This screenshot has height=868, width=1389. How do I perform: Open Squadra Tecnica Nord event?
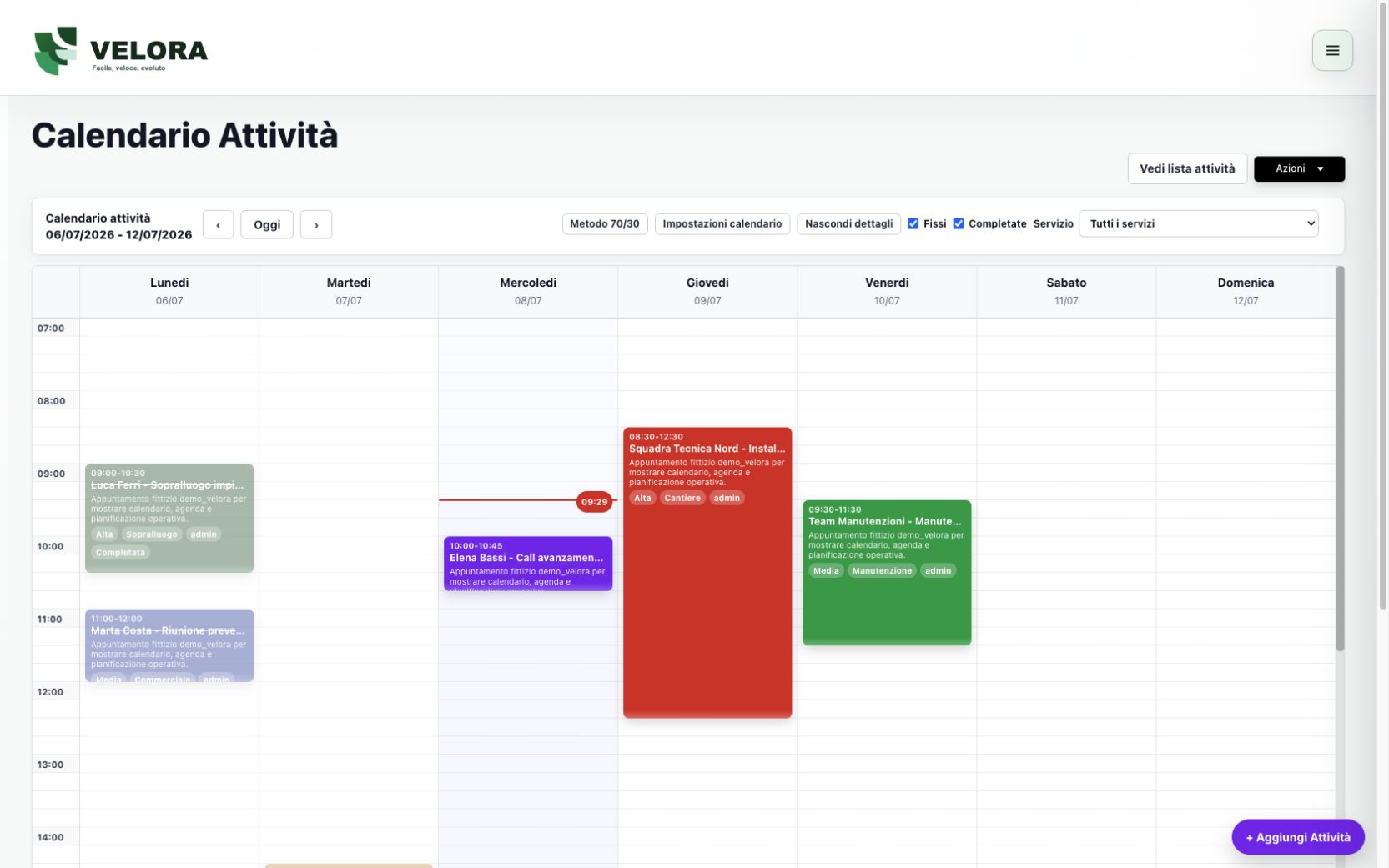[707, 572]
